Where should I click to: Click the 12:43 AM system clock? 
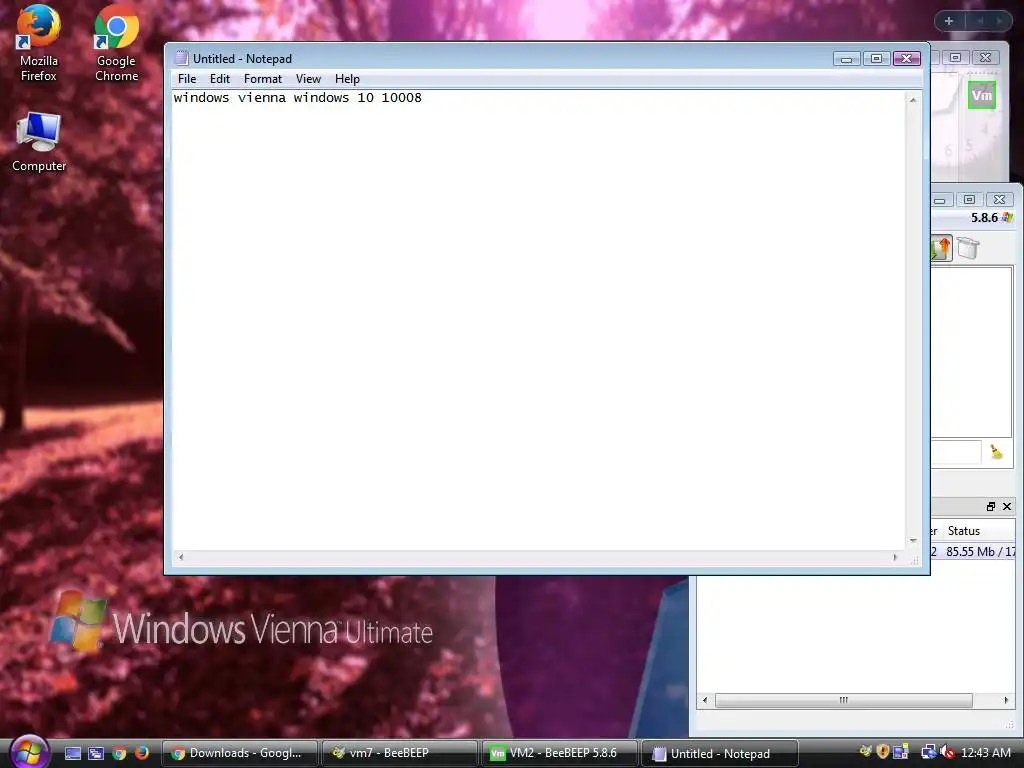tap(985, 752)
